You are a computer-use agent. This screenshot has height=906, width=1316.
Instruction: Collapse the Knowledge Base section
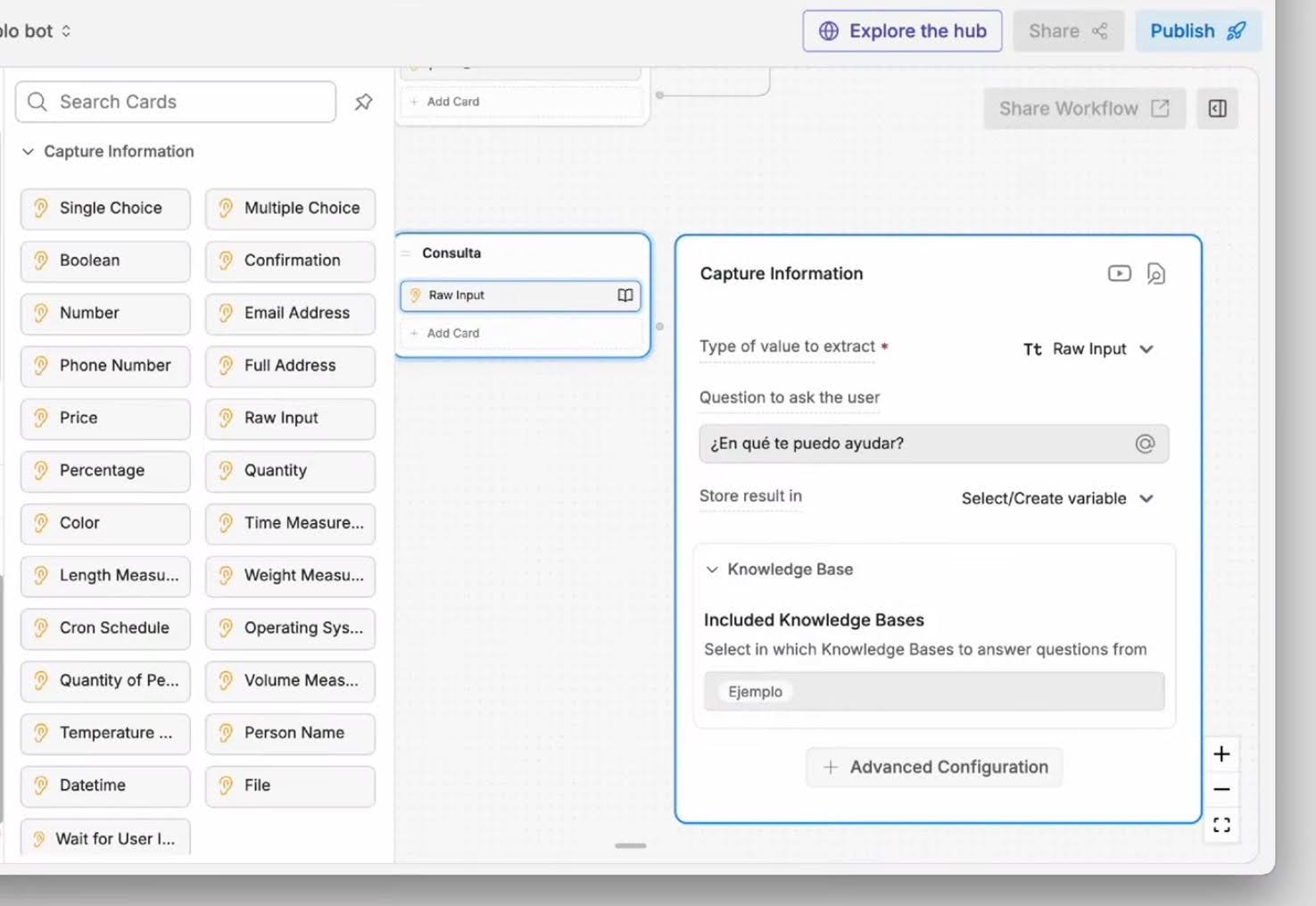point(779,569)
